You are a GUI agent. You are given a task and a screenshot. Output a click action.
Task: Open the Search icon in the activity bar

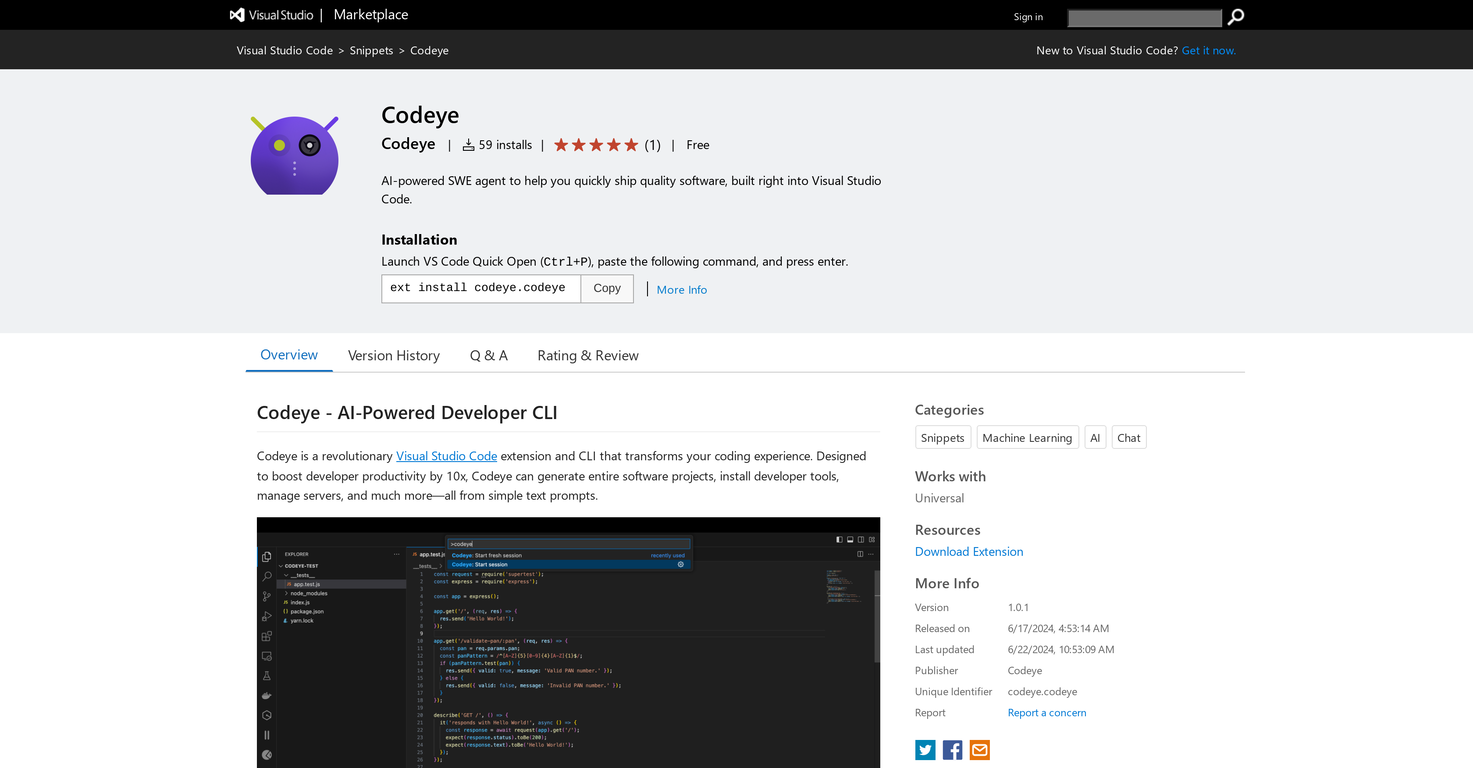pyautogui.click(x=266, y=576)
